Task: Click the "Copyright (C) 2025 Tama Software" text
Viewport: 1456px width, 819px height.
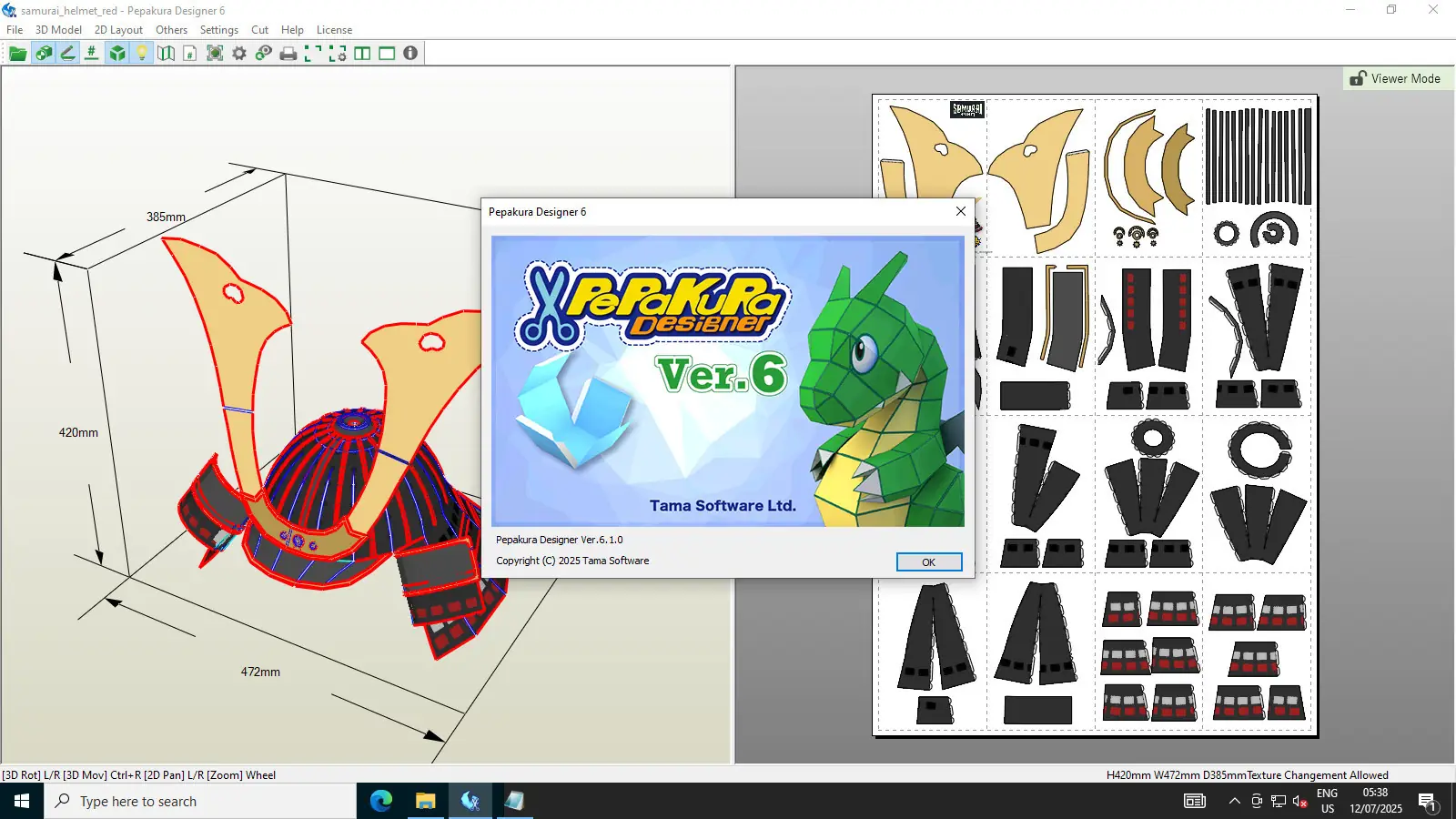Action: (572, 561)
